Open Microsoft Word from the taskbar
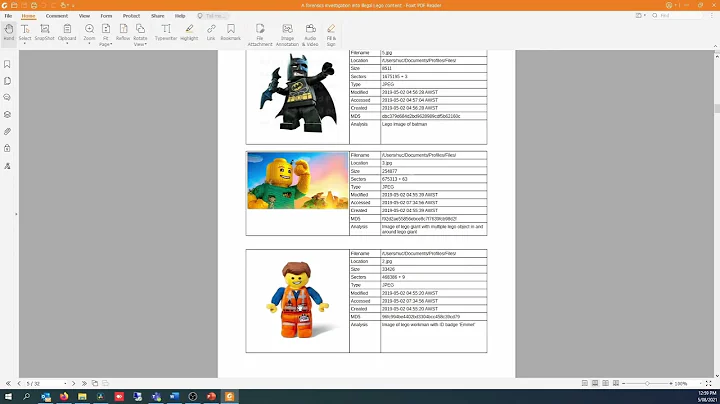 pos(174,396)
